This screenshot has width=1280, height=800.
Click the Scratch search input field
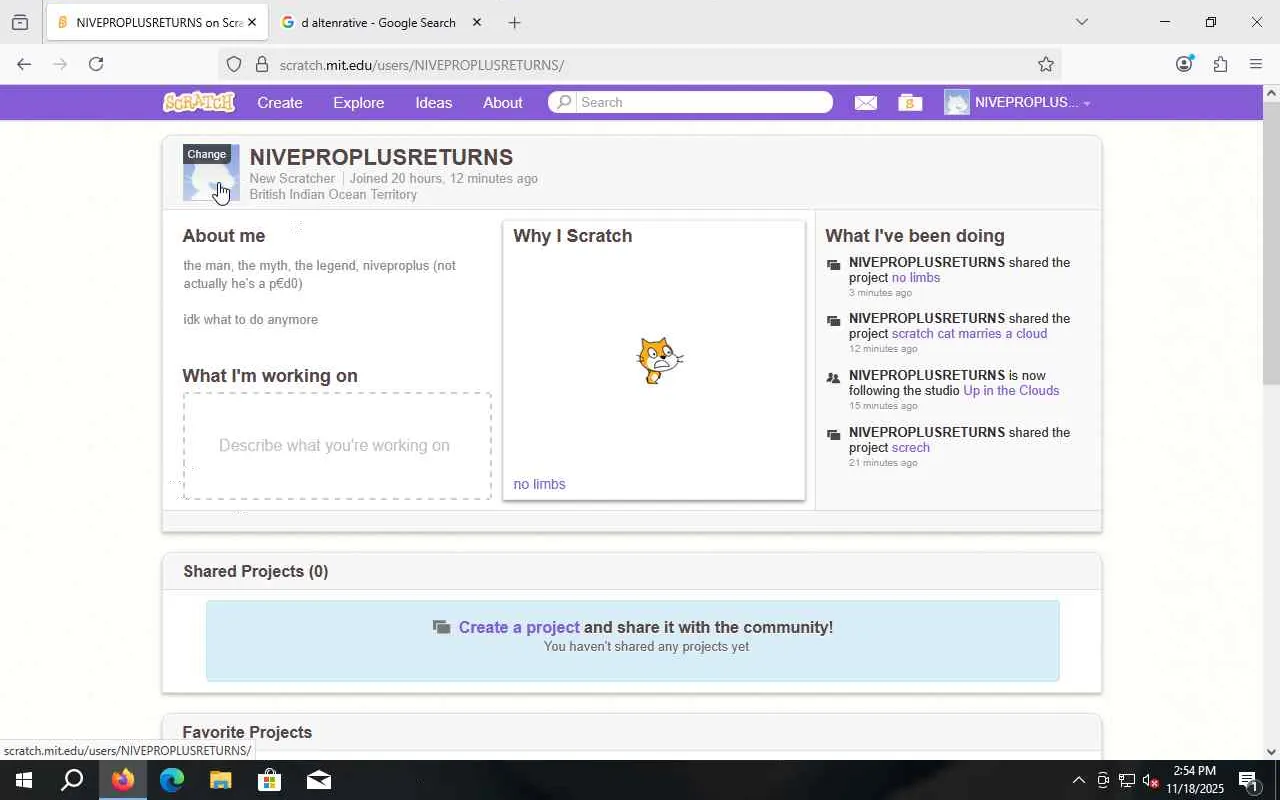tap(704, 102)
